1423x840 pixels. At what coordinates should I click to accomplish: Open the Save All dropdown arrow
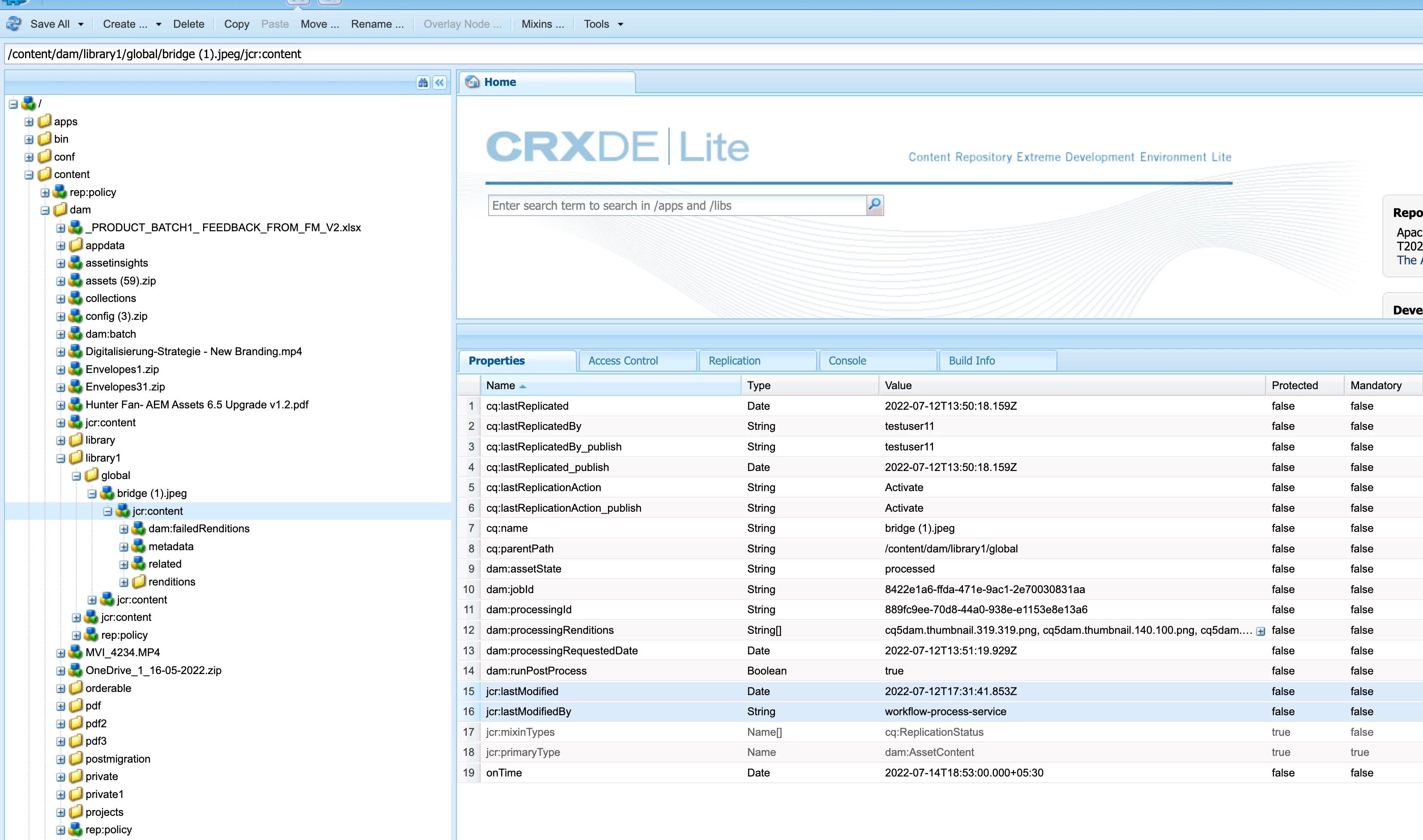pos(81,24)
